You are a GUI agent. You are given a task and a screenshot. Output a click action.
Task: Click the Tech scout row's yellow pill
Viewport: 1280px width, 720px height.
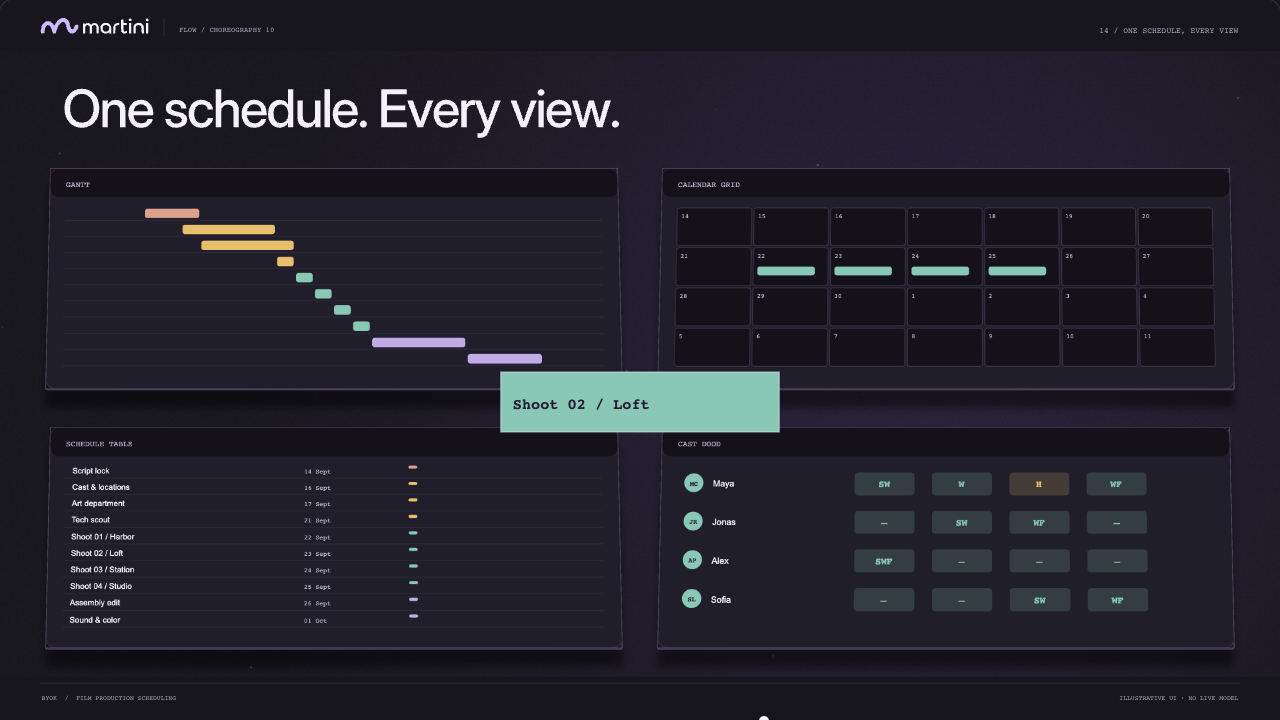tap(413, 516)
